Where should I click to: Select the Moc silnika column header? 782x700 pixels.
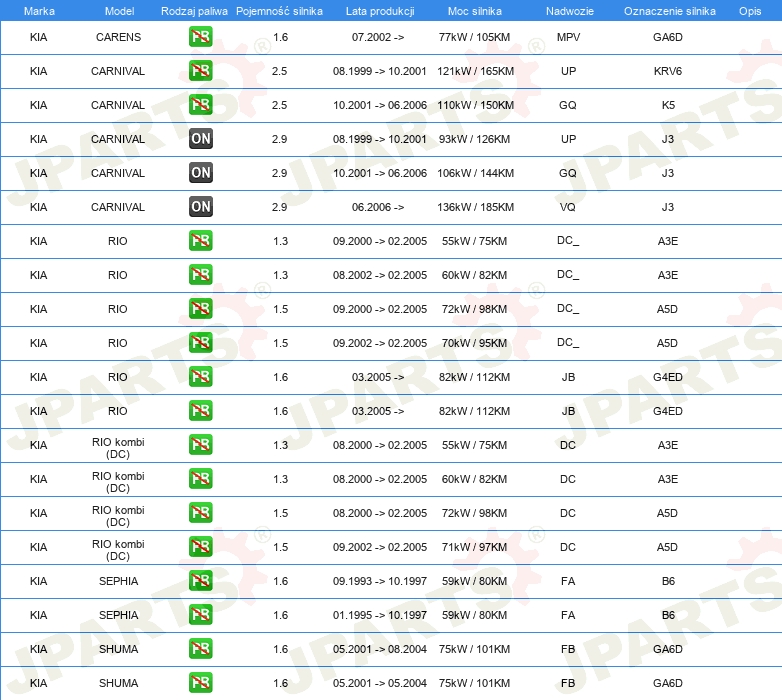point(474,11)
